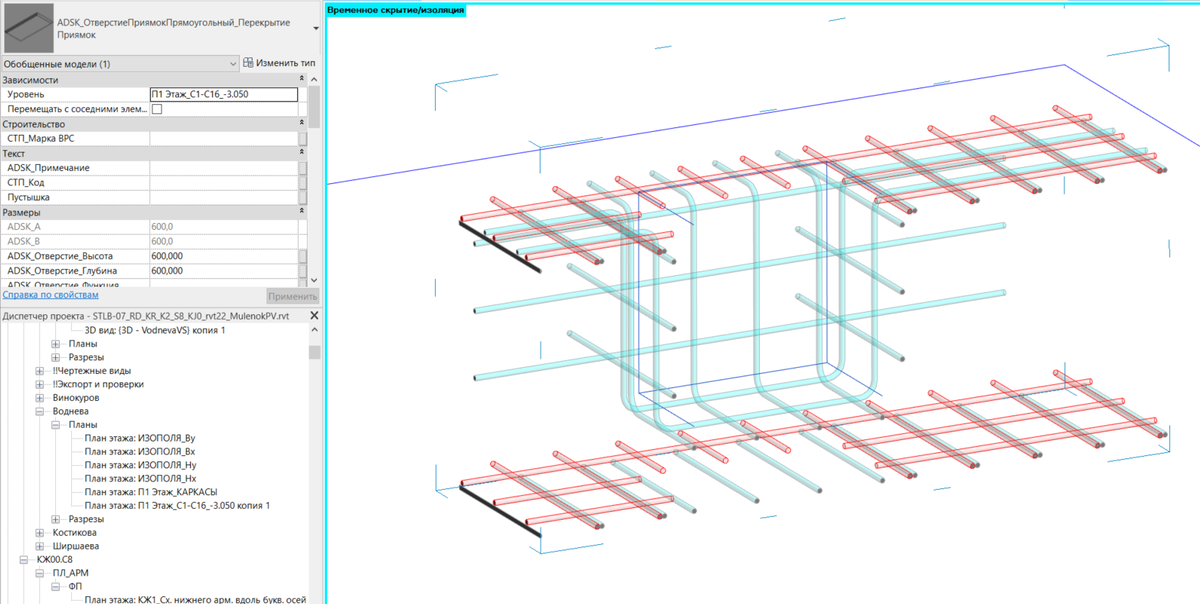Click the ADSK_Отверстие_Высота value field

[224, 256]
